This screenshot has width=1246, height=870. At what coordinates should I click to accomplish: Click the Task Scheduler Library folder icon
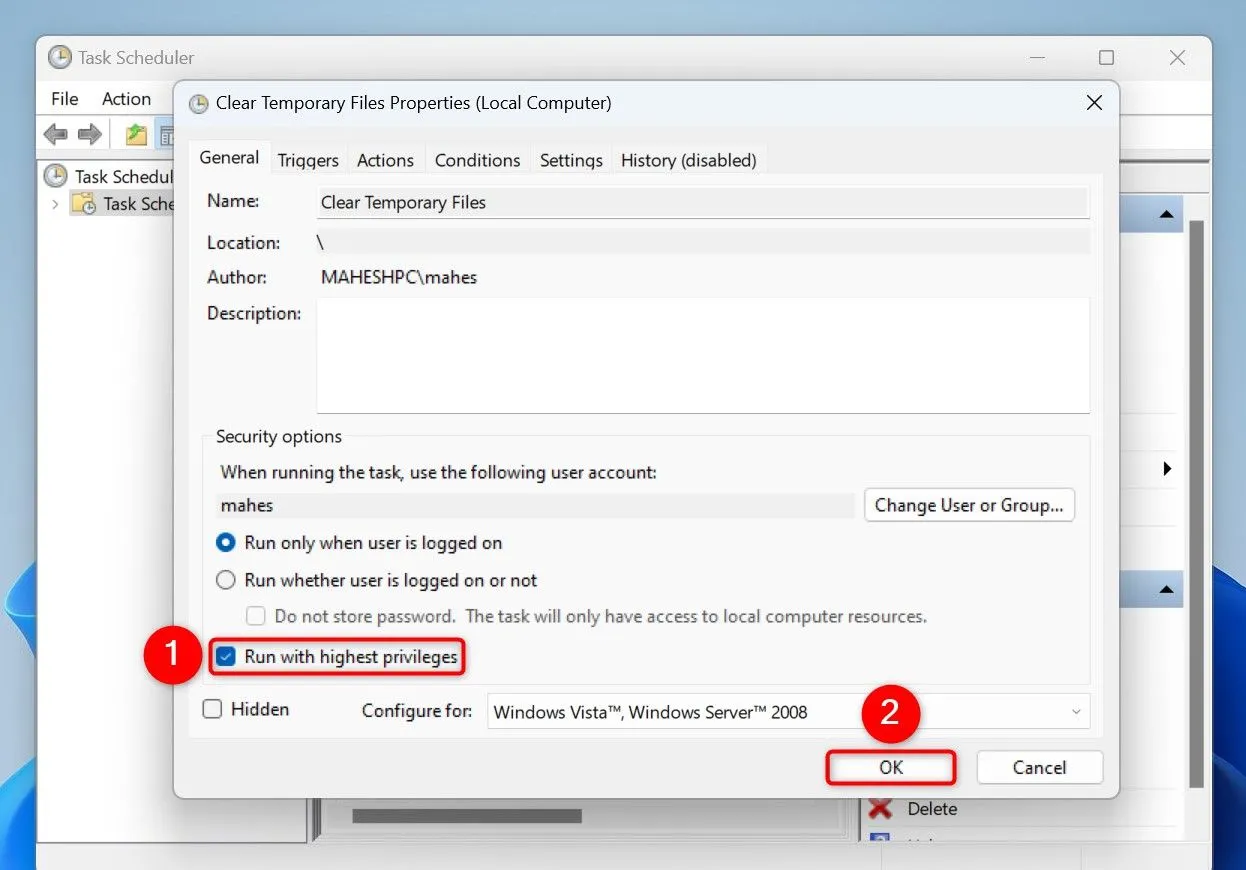coord(85,203)
